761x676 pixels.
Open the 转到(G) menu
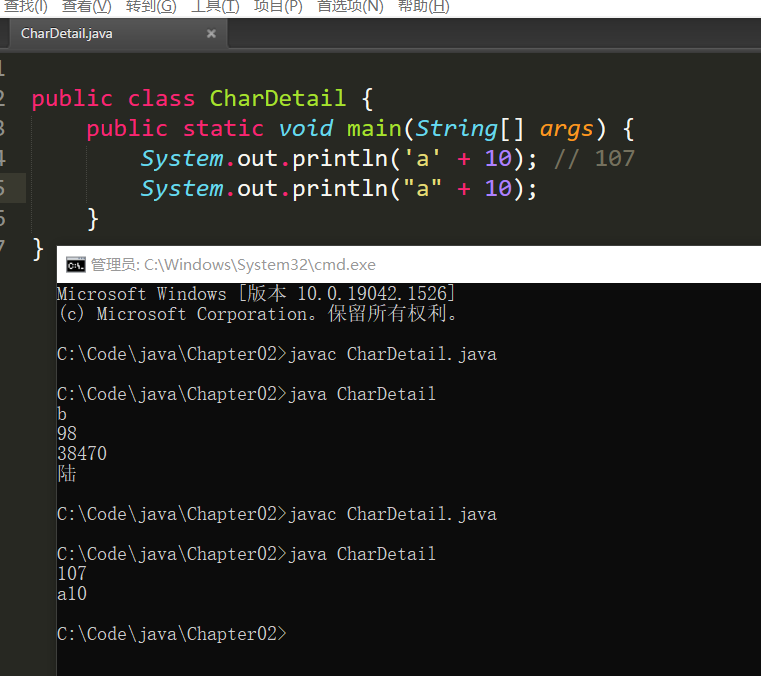pos(151,7)
